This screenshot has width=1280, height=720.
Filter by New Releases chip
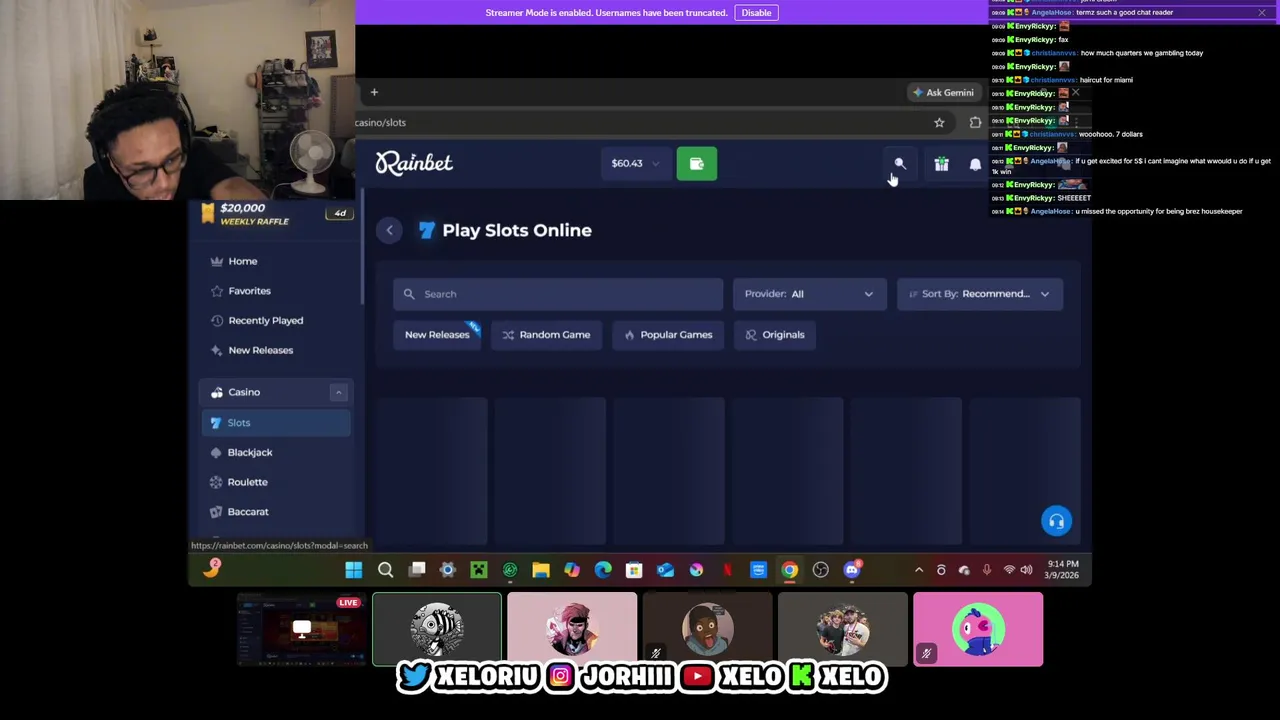click(x=437, y=335)
